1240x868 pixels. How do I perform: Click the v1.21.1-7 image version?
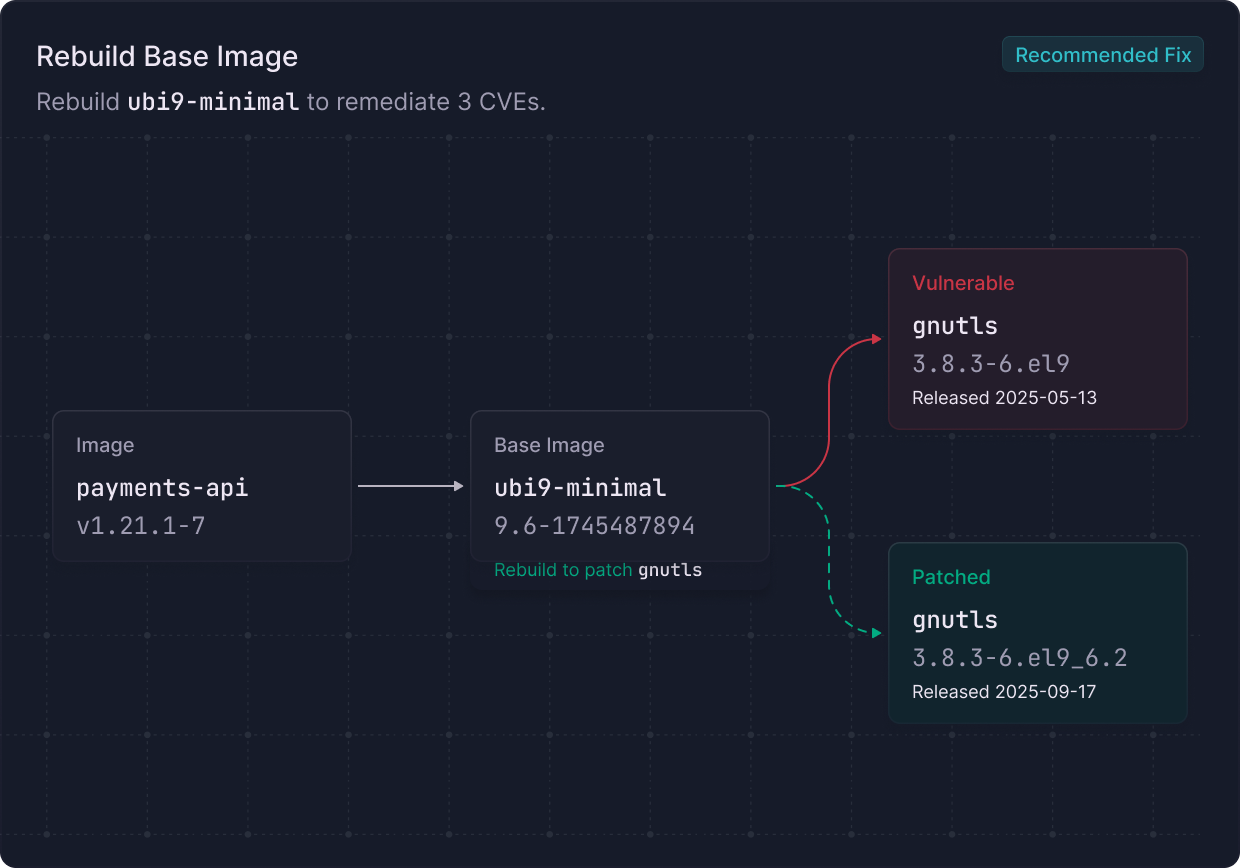pyautogui.click(x=141, y=526)
